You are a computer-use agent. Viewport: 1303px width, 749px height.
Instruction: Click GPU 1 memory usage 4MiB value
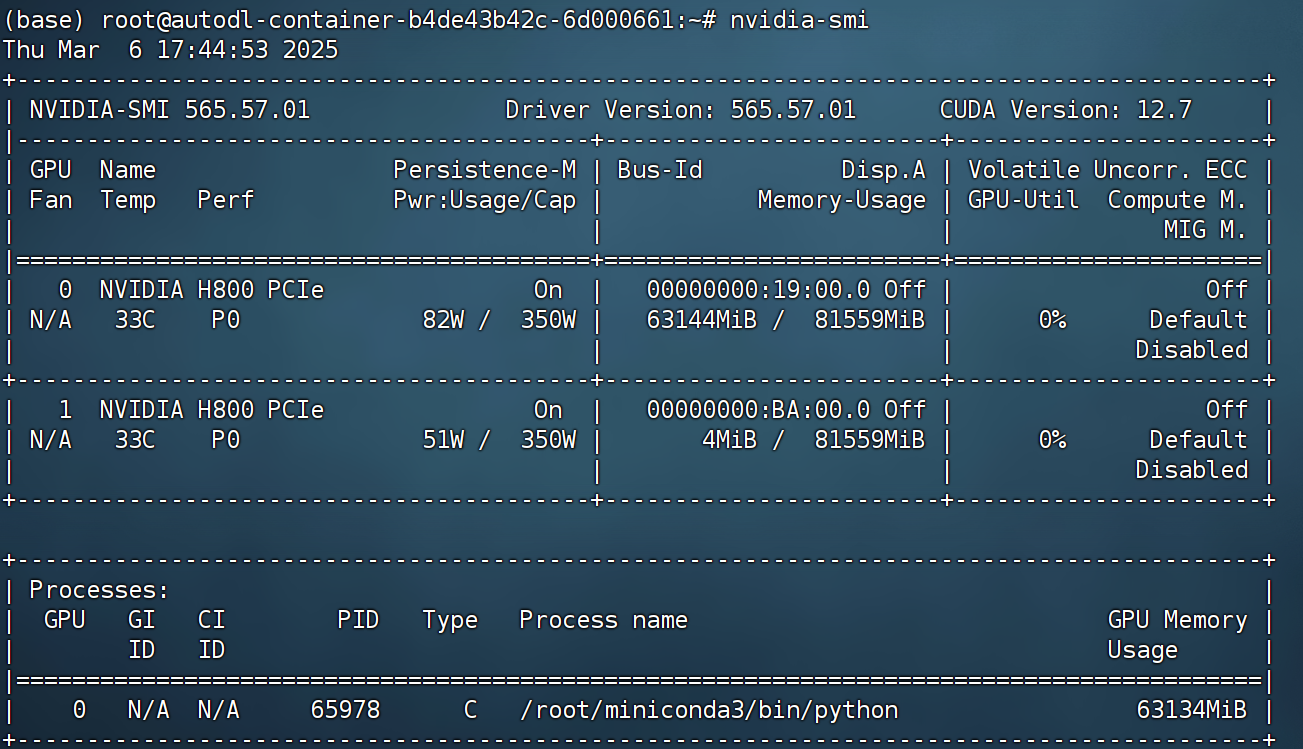click(737, 440)
